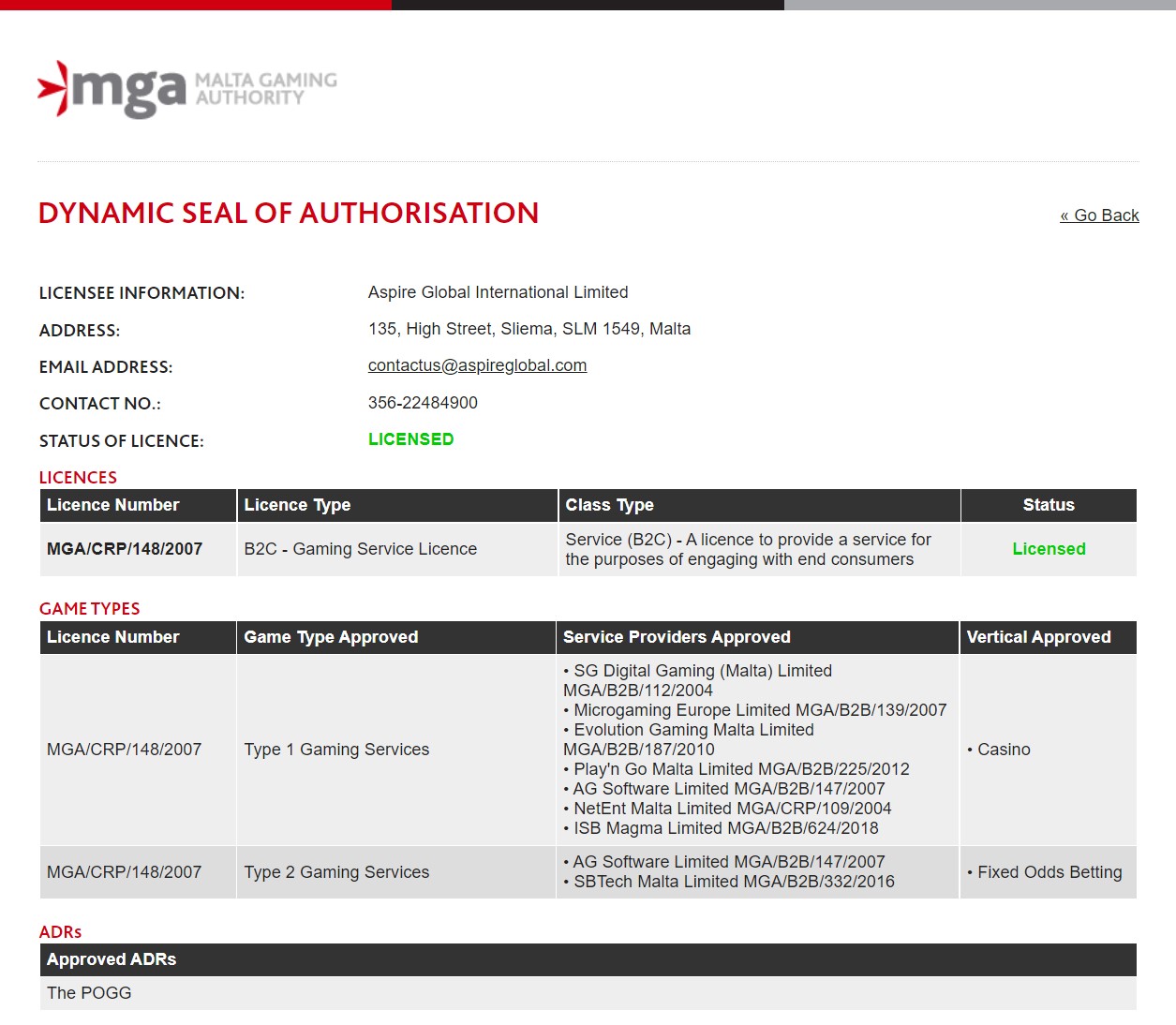1176x1025 pixels.
Task: Select SBTech Malta Limited provider entry
Action: (729, 882)
